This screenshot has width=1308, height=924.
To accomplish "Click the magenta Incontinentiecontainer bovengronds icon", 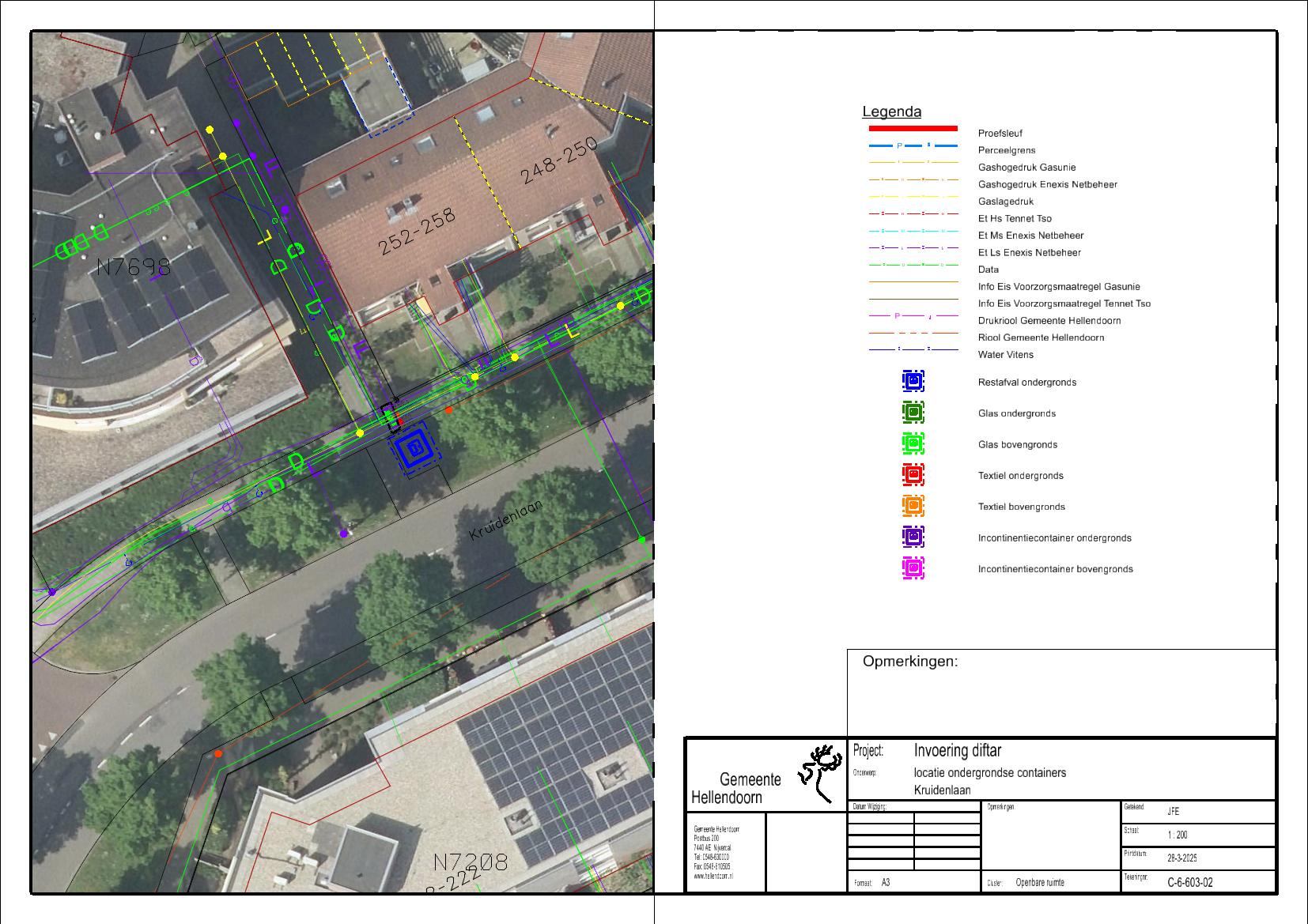I will 913,568.
